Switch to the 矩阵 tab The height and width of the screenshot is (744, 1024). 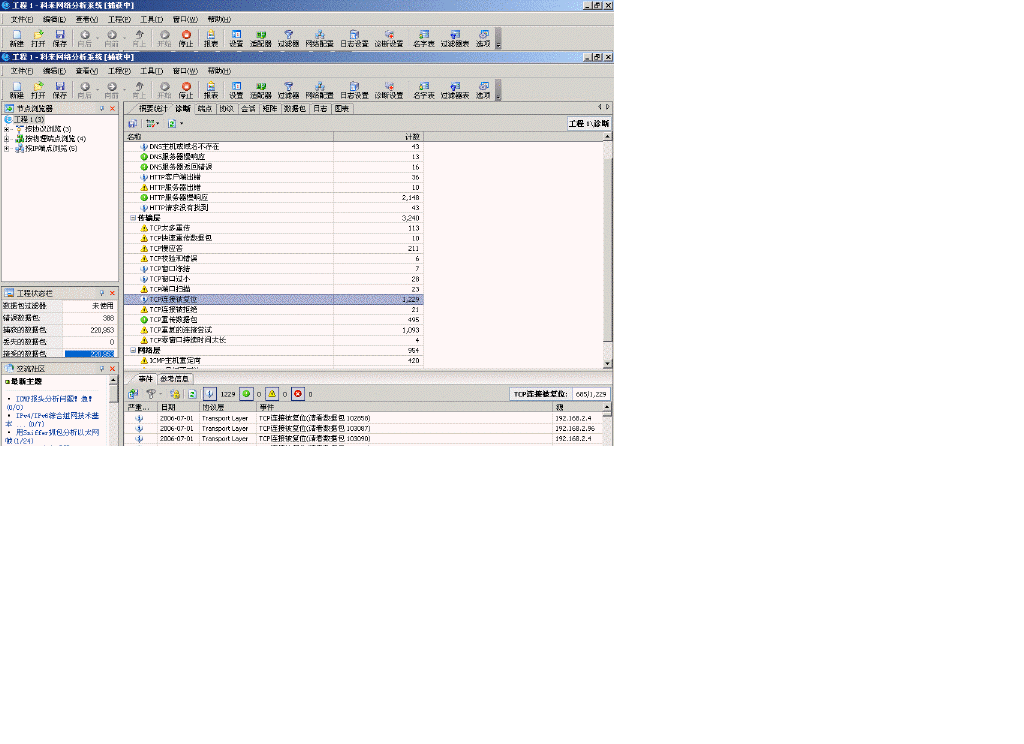pos(269,108)
